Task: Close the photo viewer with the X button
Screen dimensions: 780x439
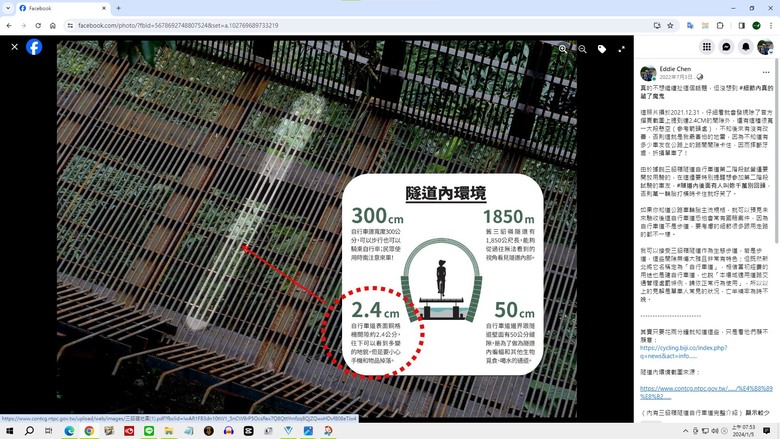Action: [x=14, y=47]
